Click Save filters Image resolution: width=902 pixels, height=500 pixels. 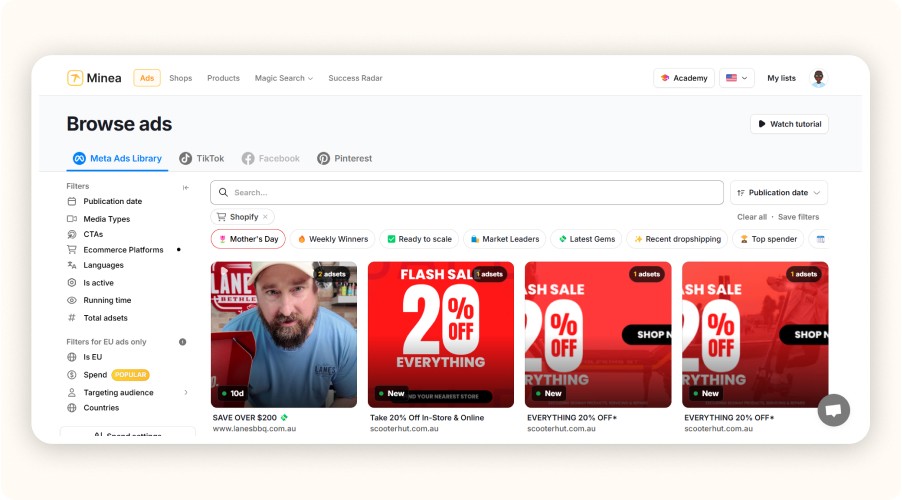click(x=798, y=217)
